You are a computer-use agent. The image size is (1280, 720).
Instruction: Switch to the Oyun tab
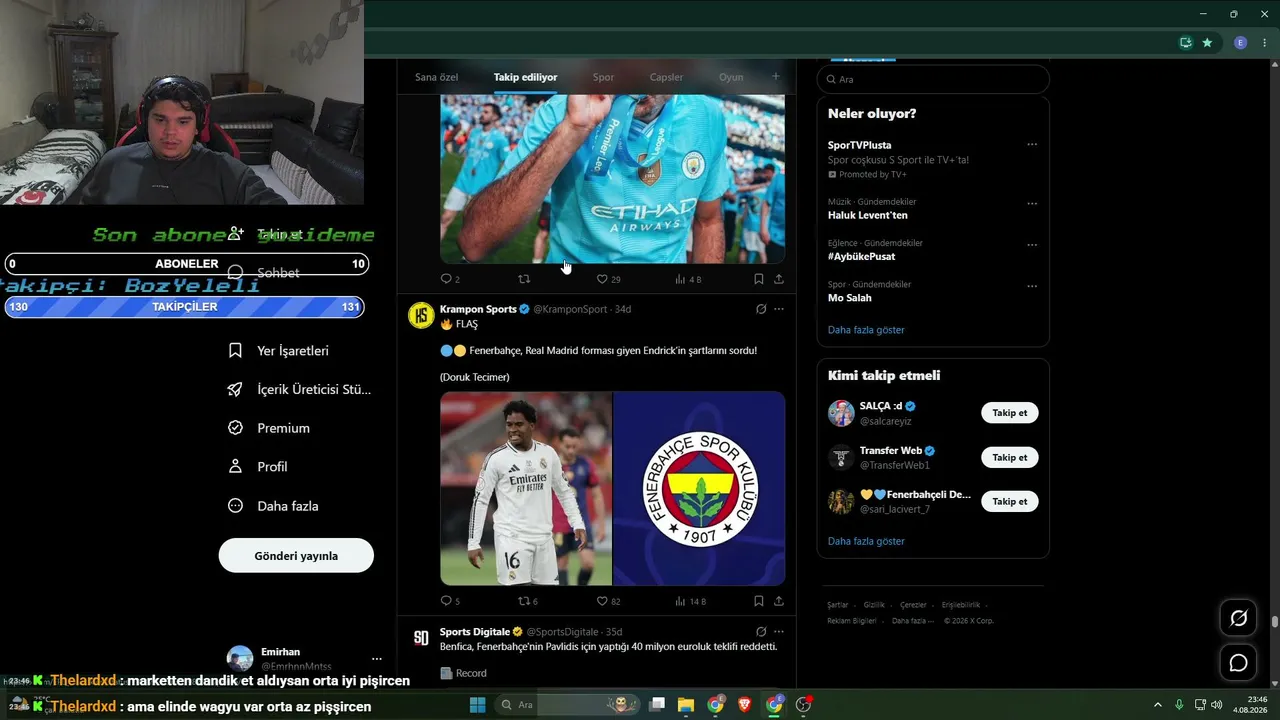tap(731, 77)
